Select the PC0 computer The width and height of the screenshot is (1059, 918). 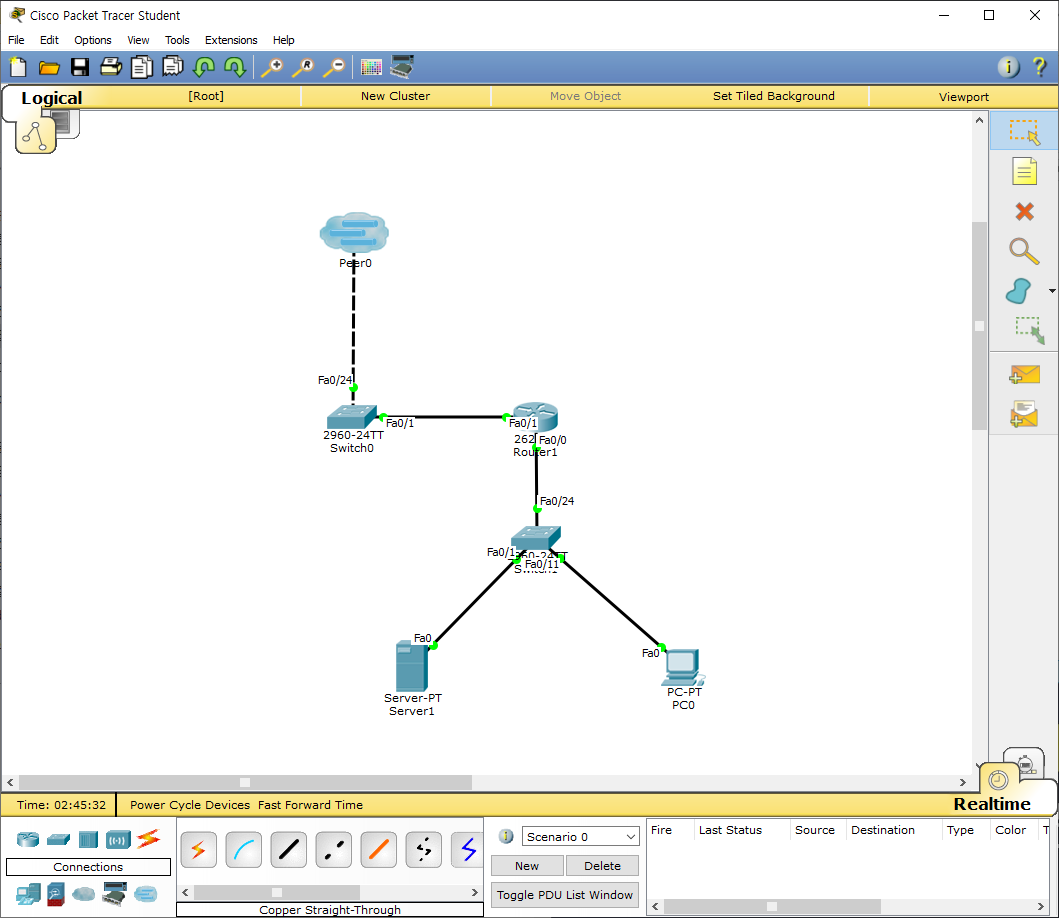(x=683, y=669)
